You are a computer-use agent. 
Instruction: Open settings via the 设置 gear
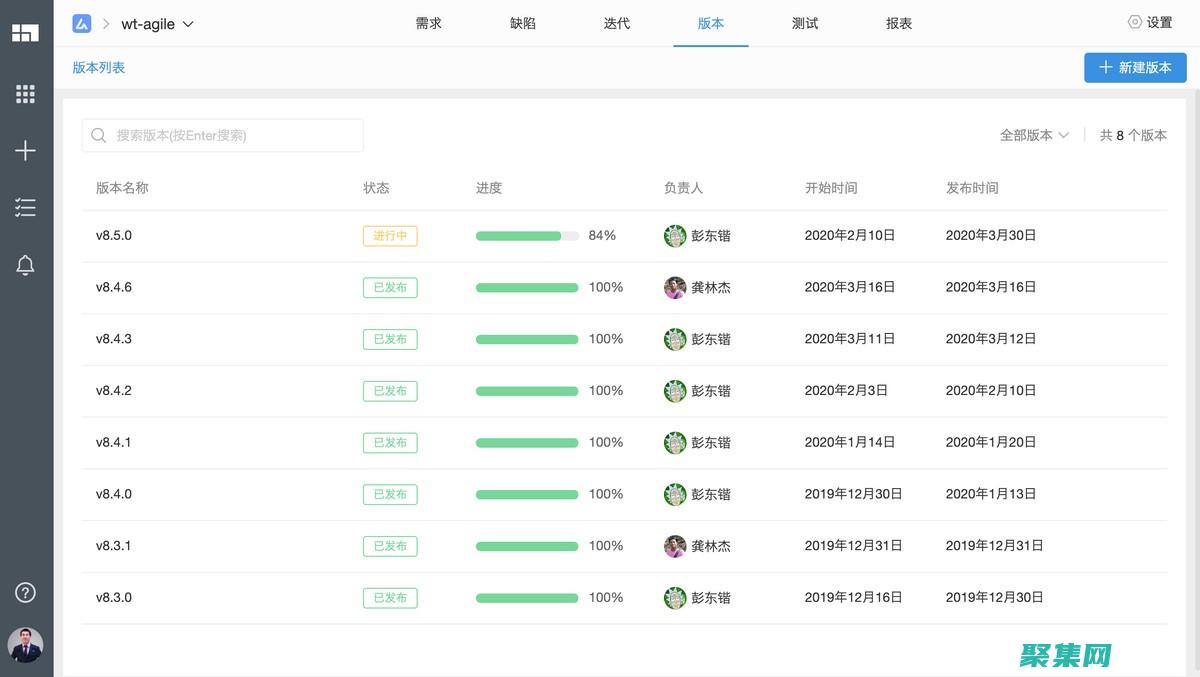(1150, 23)
